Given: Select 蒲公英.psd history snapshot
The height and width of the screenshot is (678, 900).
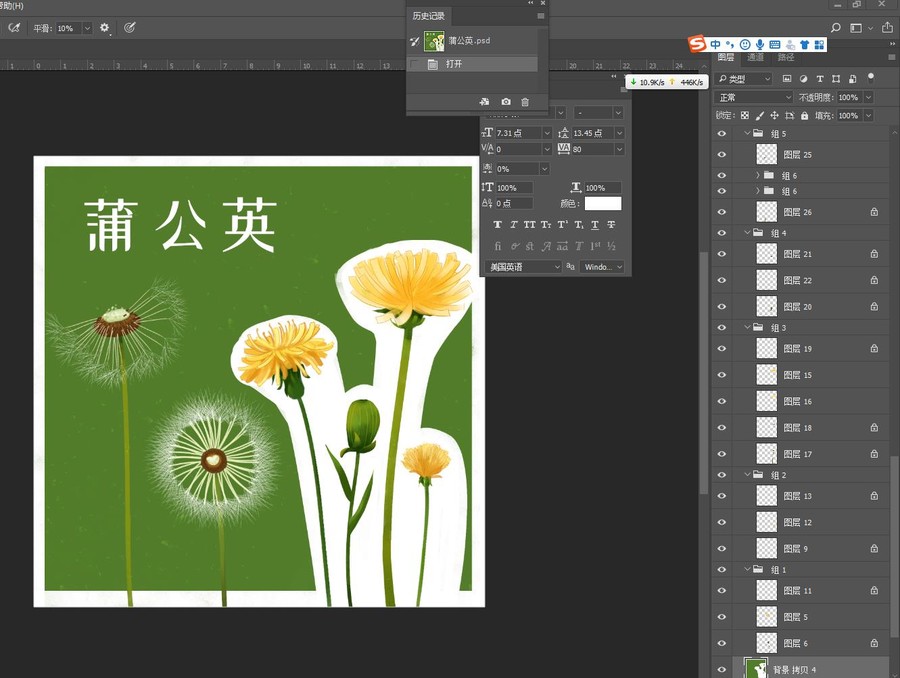Looking at the screenshot, I should [x=472, y=41].
